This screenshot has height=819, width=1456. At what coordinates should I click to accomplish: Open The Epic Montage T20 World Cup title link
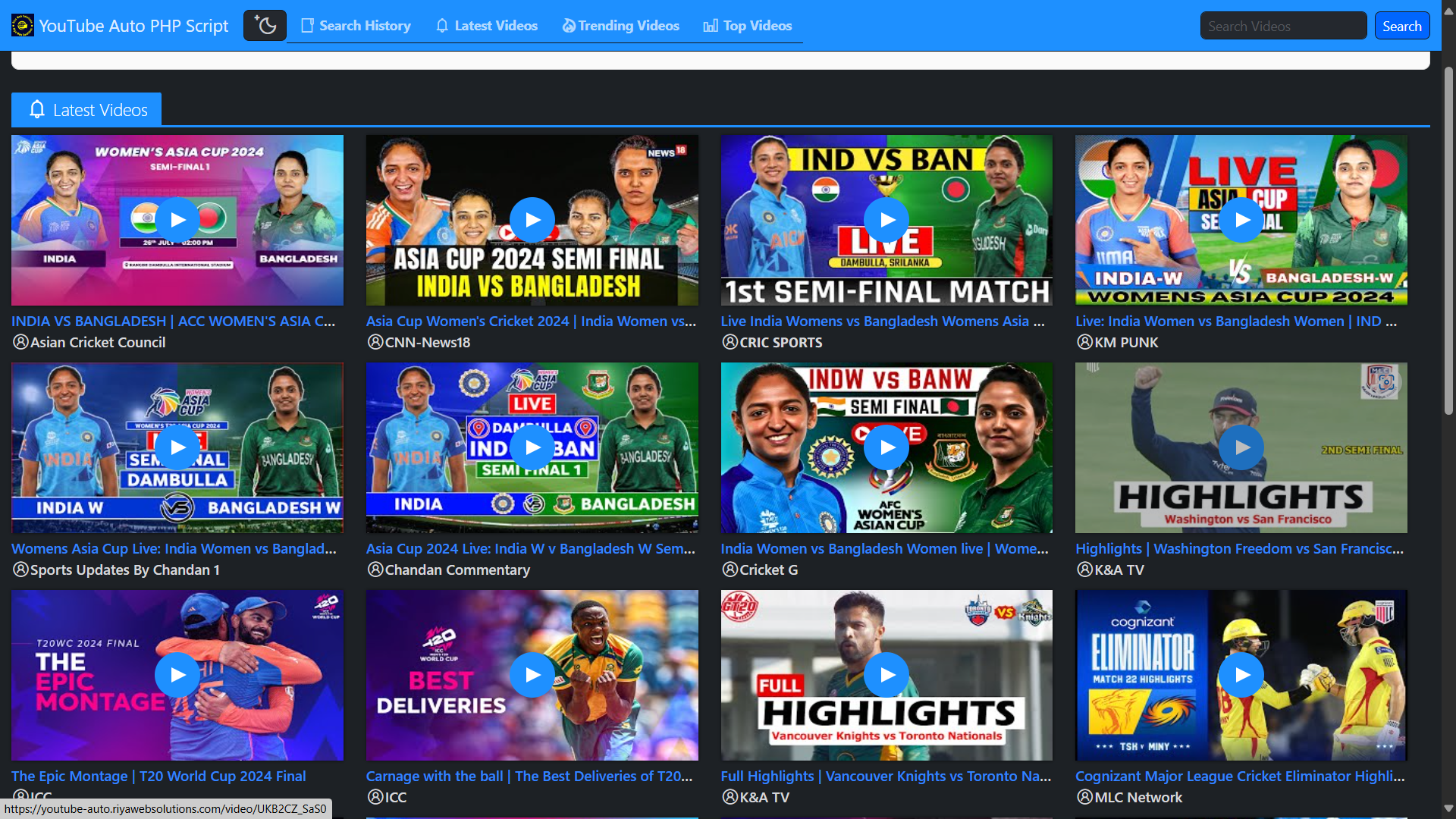pos(158,777)
